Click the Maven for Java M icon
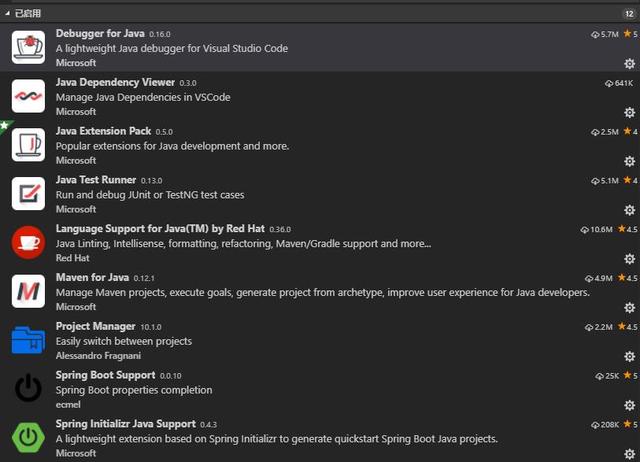 point(28,291)
